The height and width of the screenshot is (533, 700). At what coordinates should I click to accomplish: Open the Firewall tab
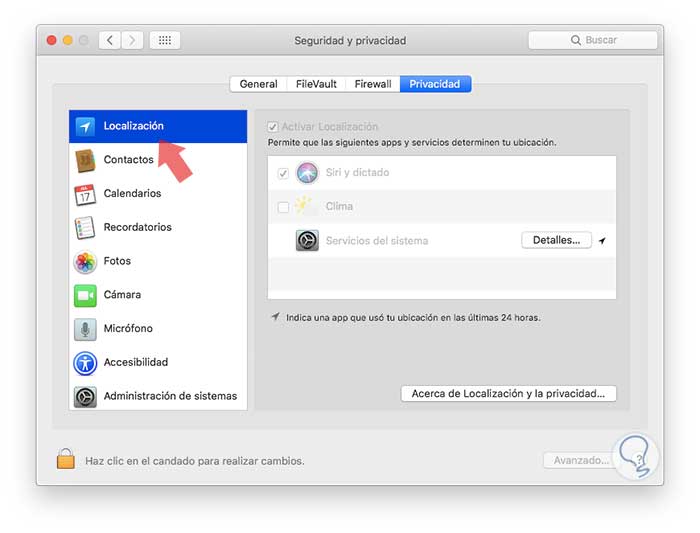click(373, 84)
